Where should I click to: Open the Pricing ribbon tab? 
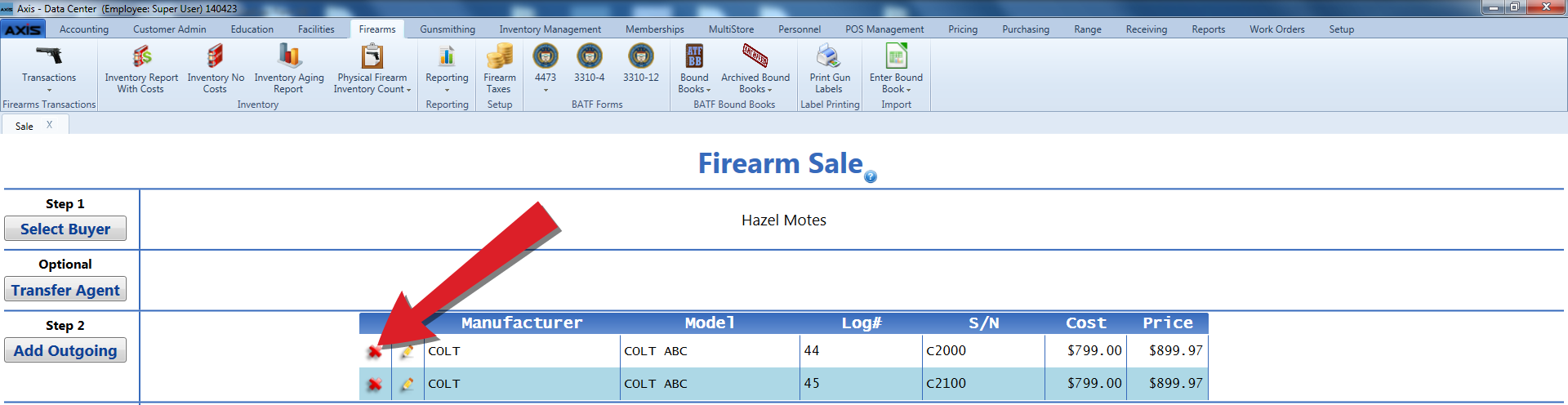point(963,29)
